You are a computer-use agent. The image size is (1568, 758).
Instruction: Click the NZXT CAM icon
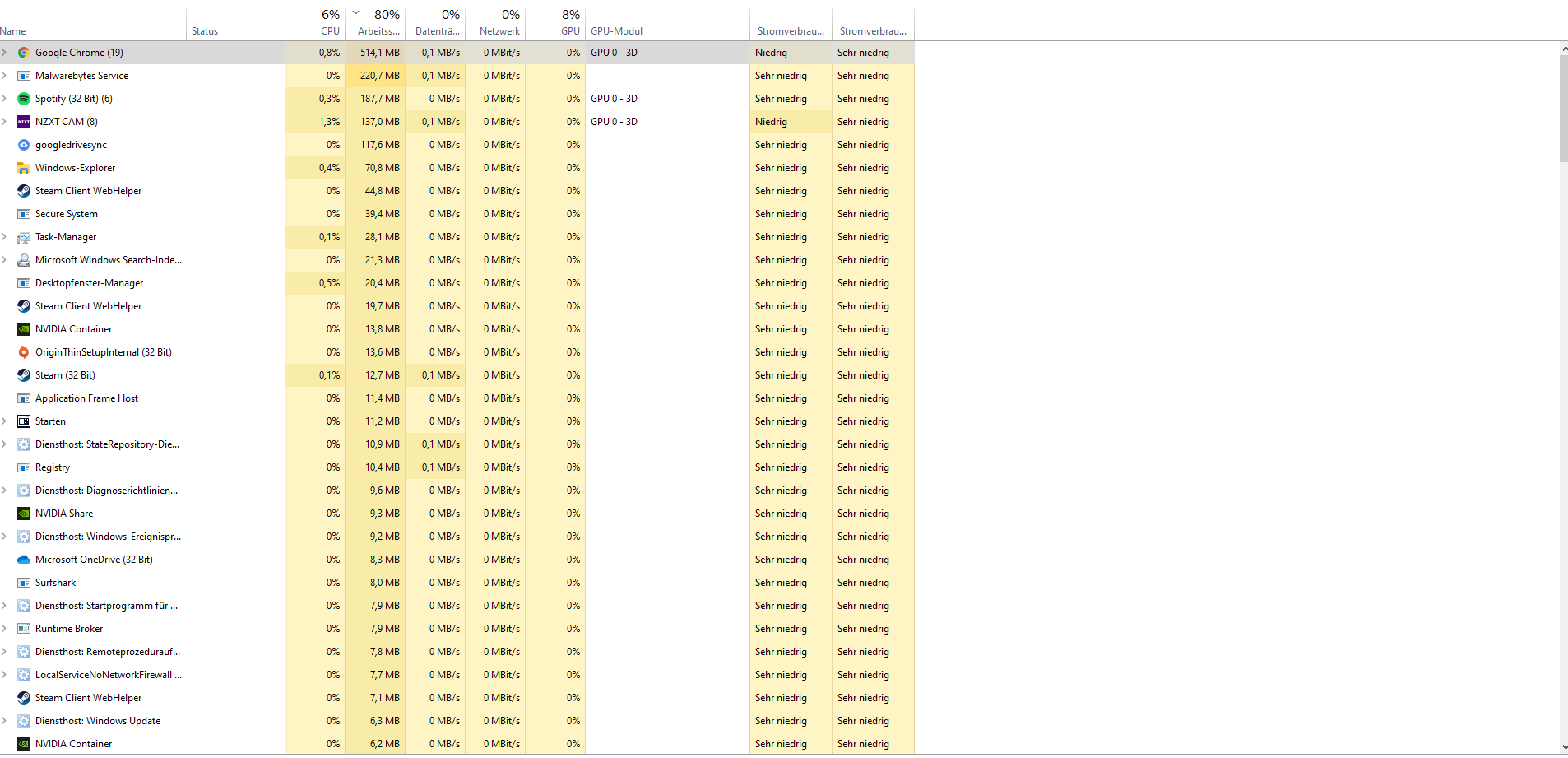tap(24, 122)
